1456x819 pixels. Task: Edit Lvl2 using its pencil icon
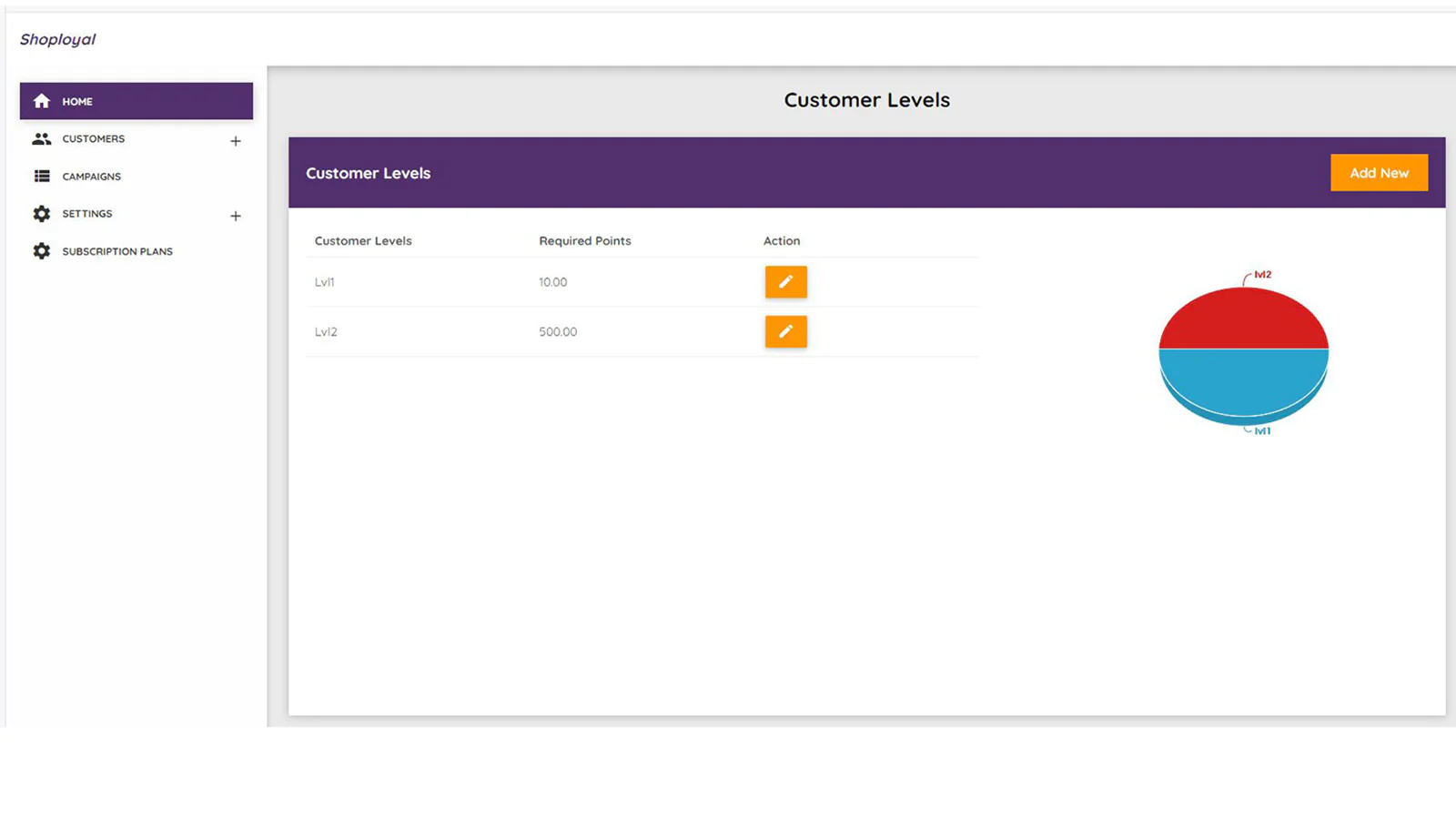pyautogui.click(x=785, y=332)
